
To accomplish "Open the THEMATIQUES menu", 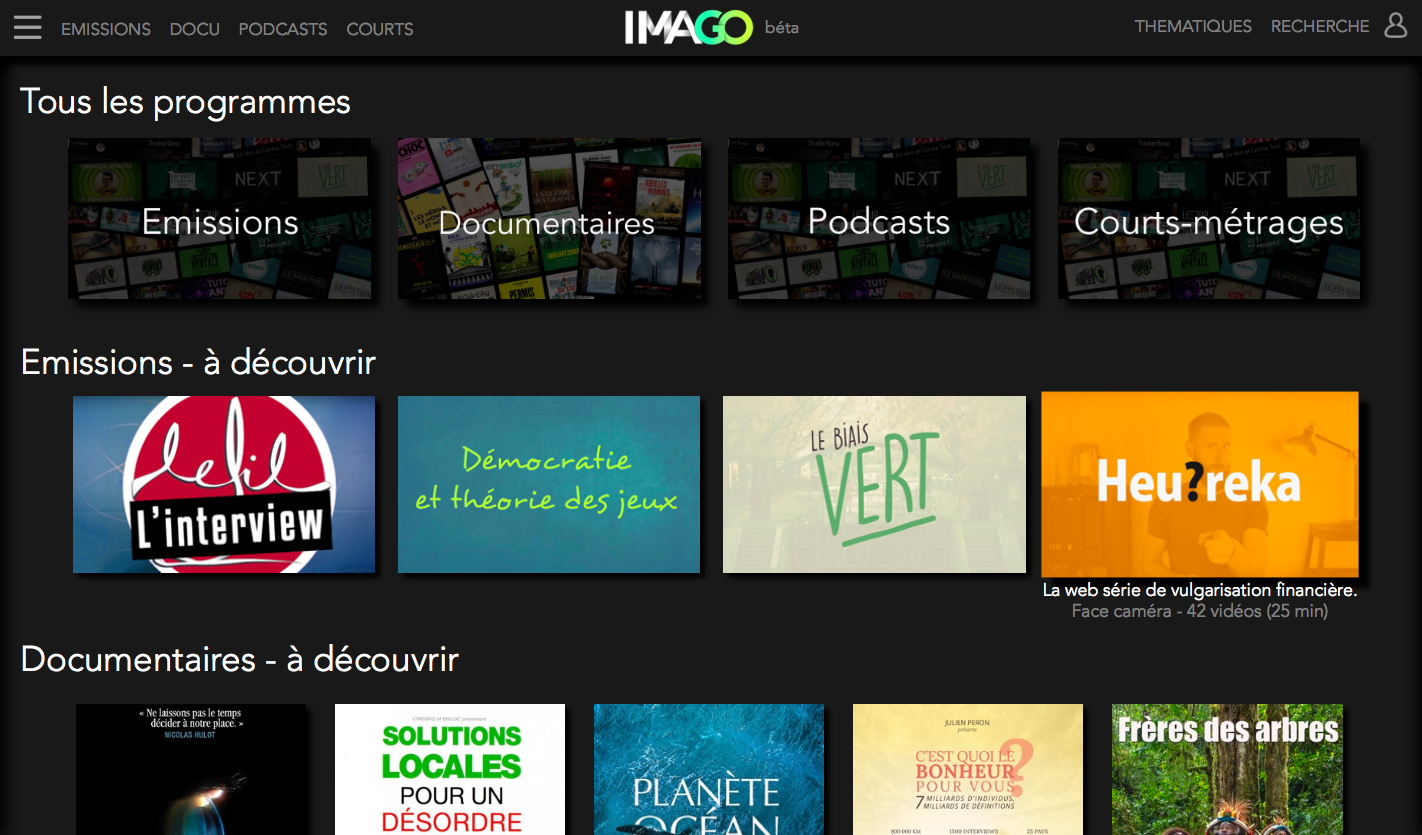I will click(1193, 26).
